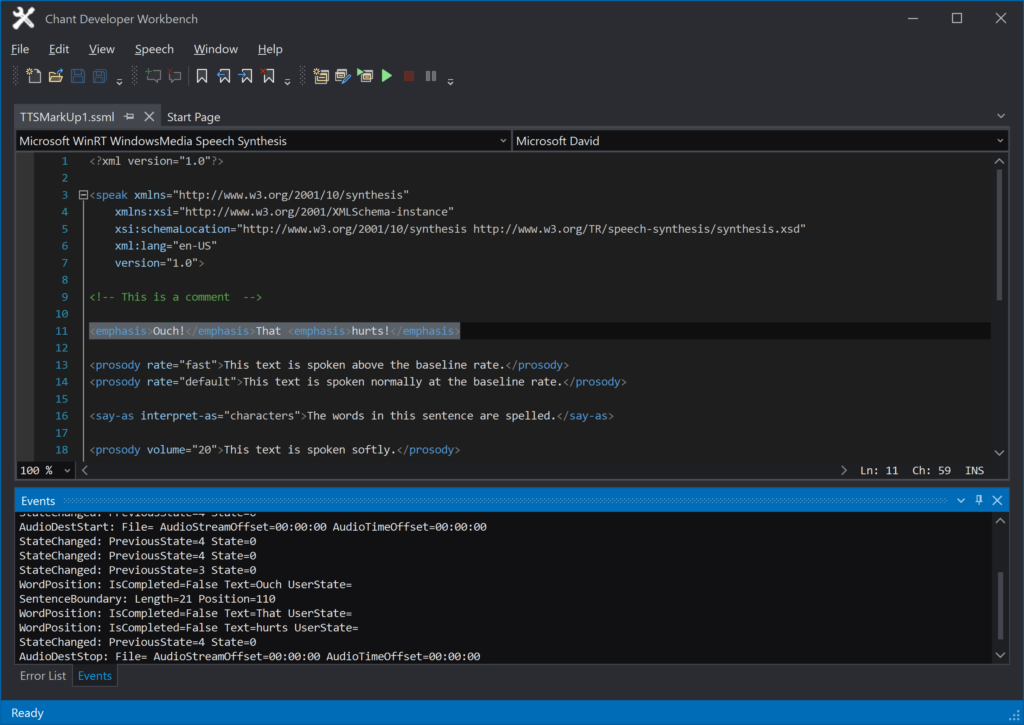
Task: Go to next bookmark
Action: pos(246,76)
